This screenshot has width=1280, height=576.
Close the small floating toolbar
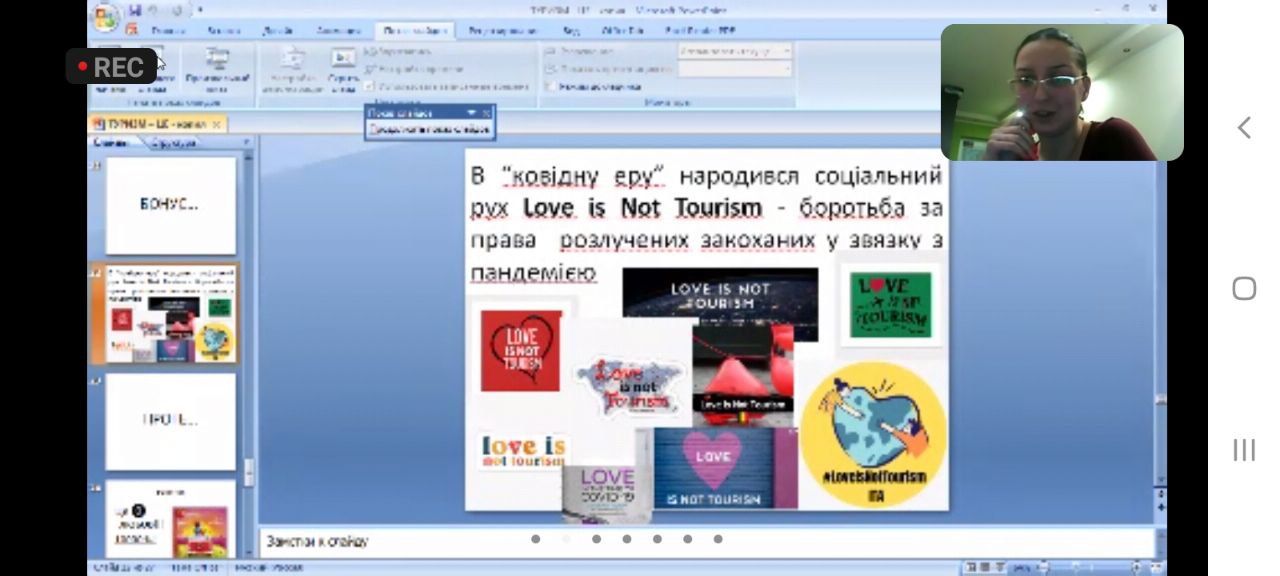pyautogui.click(x=487, y=113)
